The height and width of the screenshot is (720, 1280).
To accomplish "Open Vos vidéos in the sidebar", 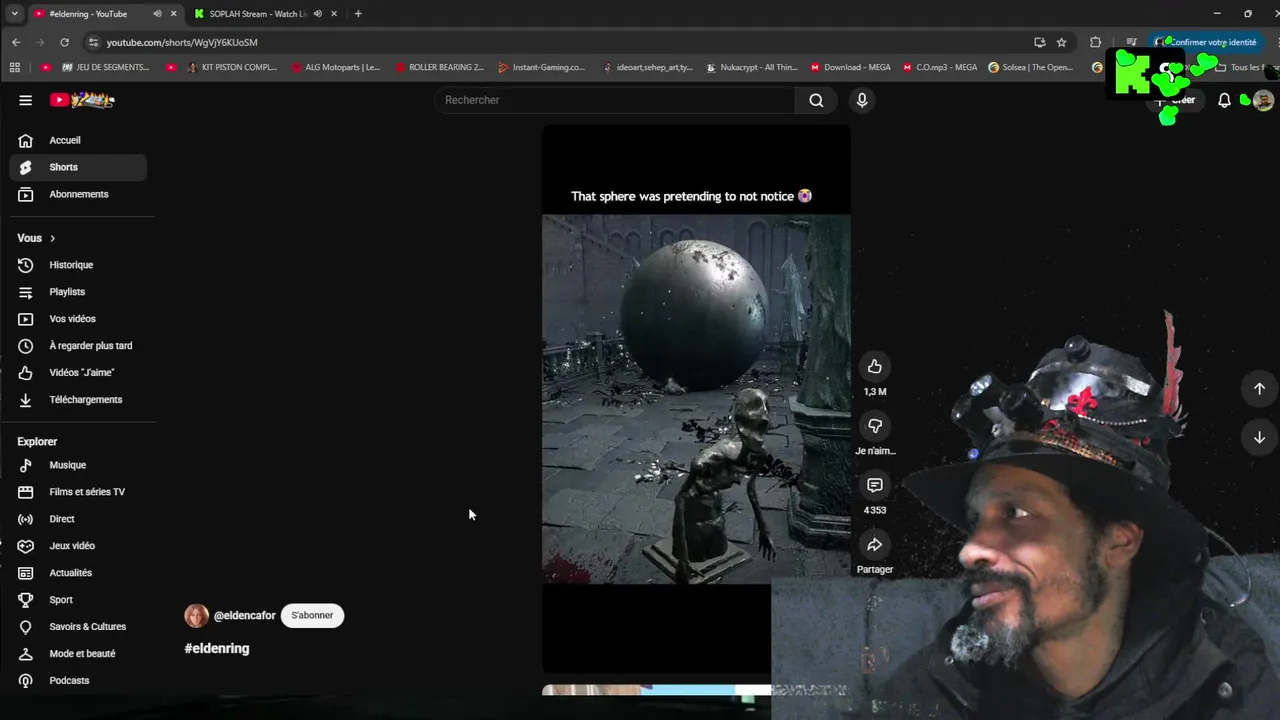I will click(78, 319).
